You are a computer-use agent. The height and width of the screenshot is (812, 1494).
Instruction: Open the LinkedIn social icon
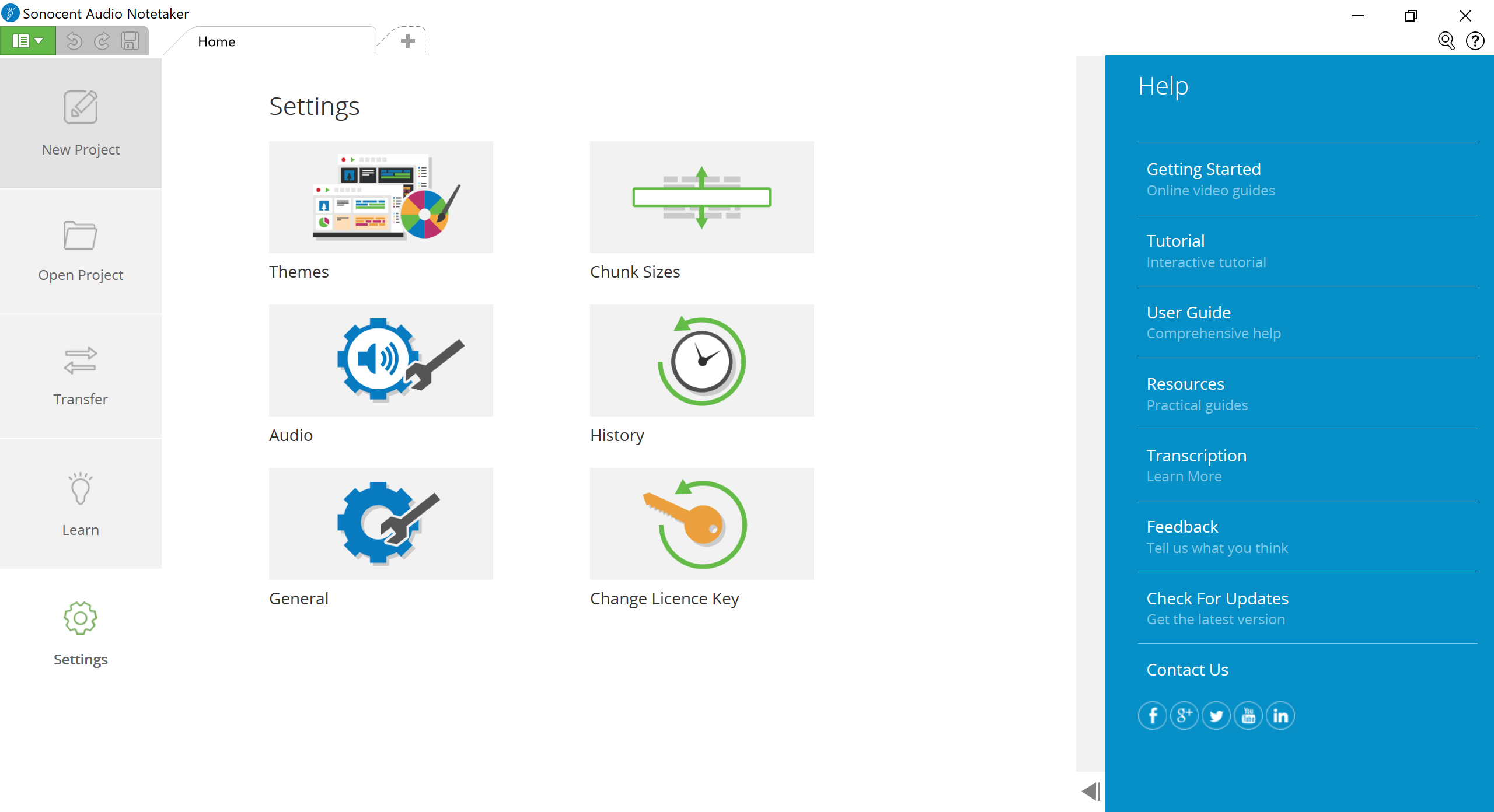click(x=1280, y=716)
